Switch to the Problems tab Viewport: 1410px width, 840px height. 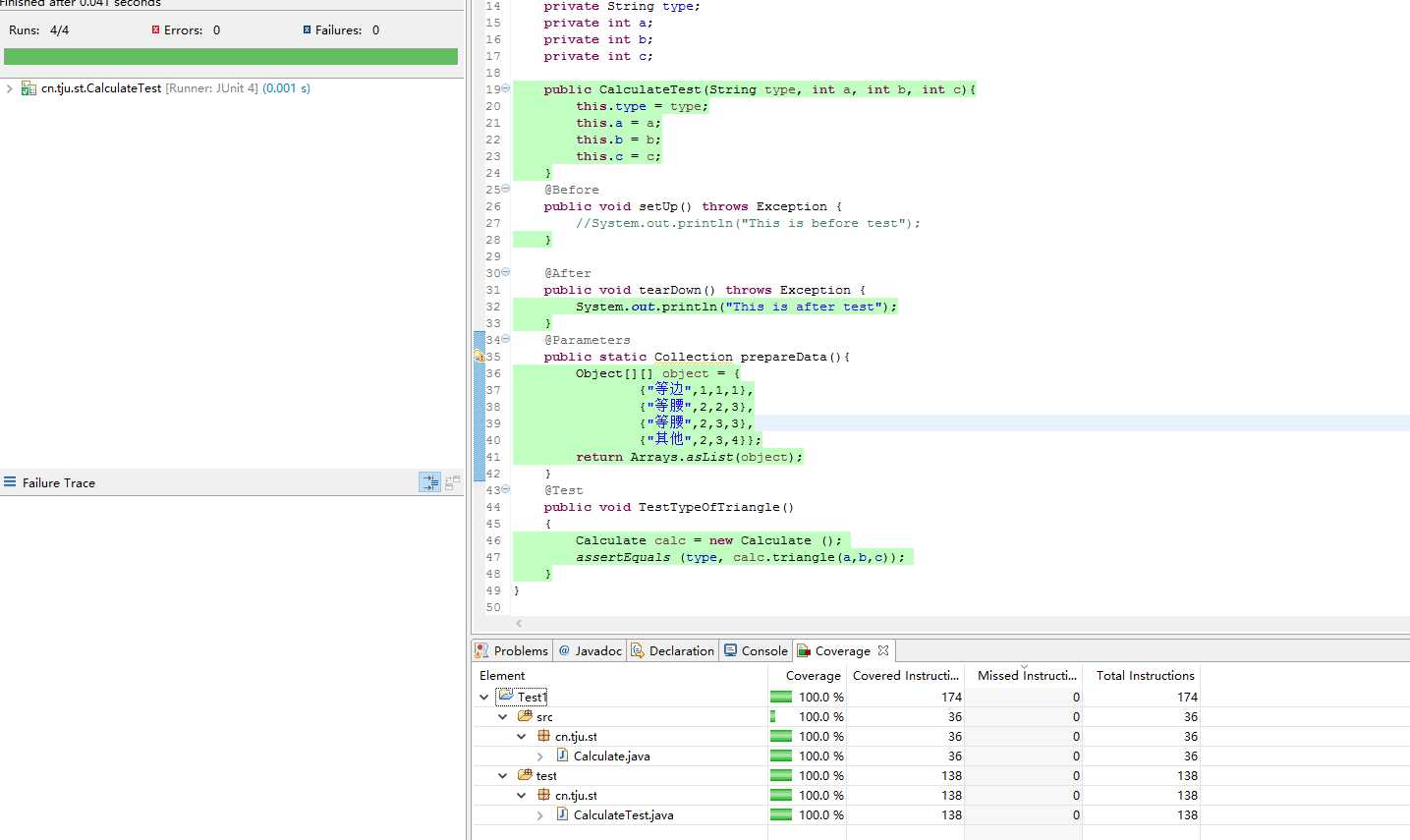point(512,650)
